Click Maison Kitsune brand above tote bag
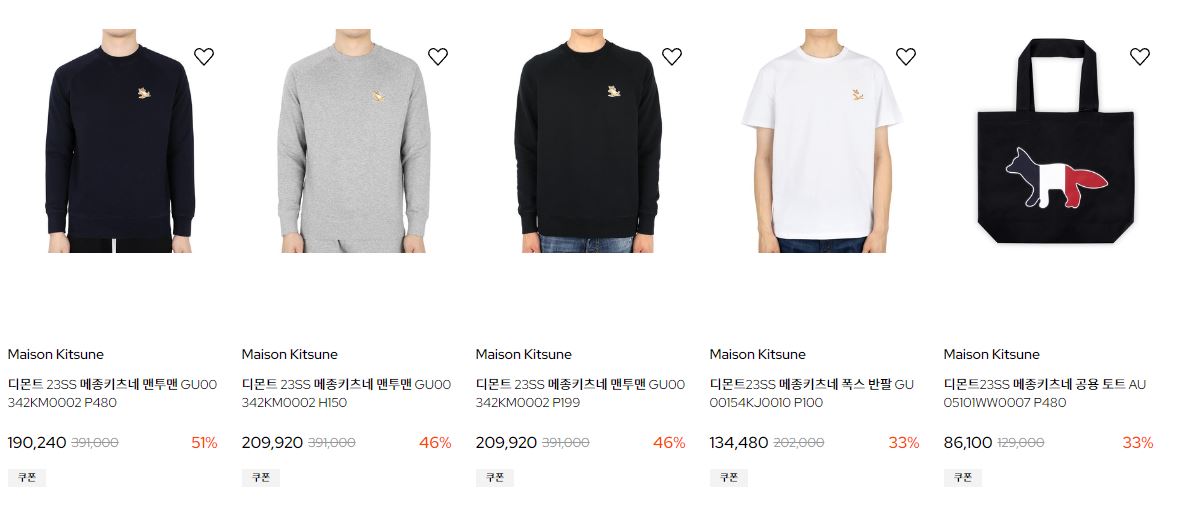 click(x=992, y=354)
